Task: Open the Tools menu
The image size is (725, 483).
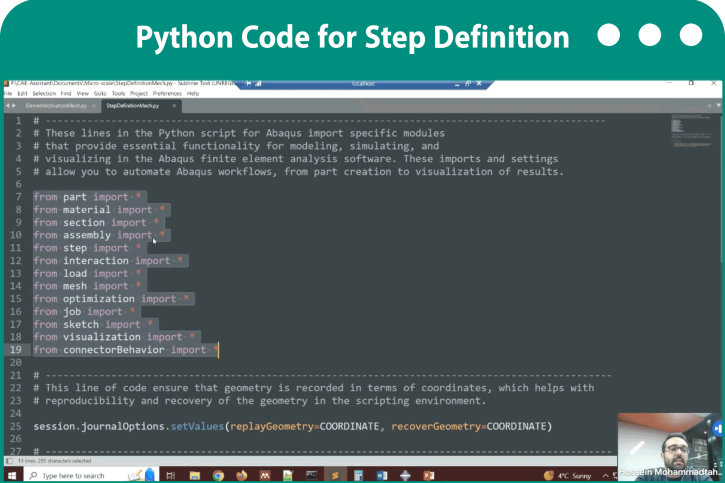Action: (118, 93)
